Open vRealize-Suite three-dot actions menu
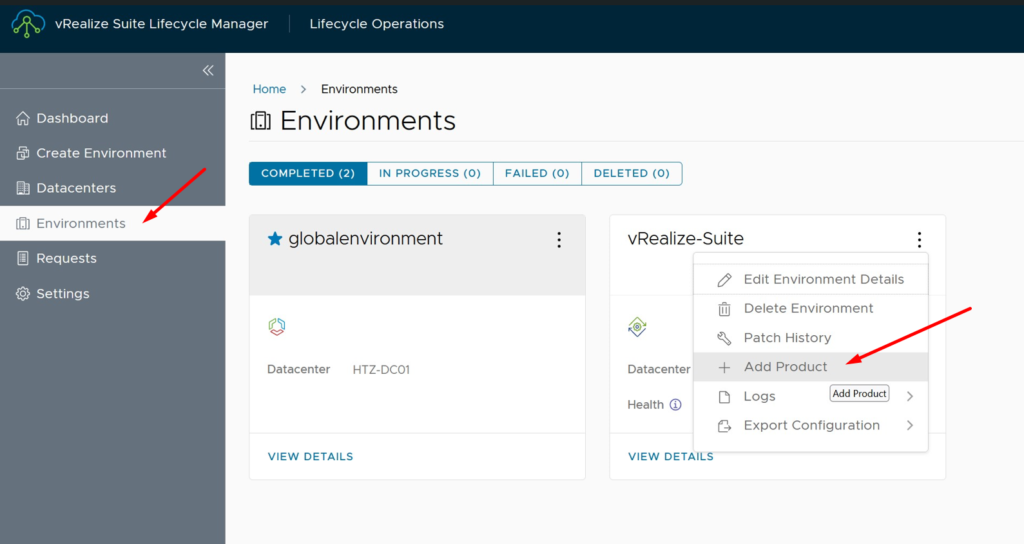 (920, 240)
